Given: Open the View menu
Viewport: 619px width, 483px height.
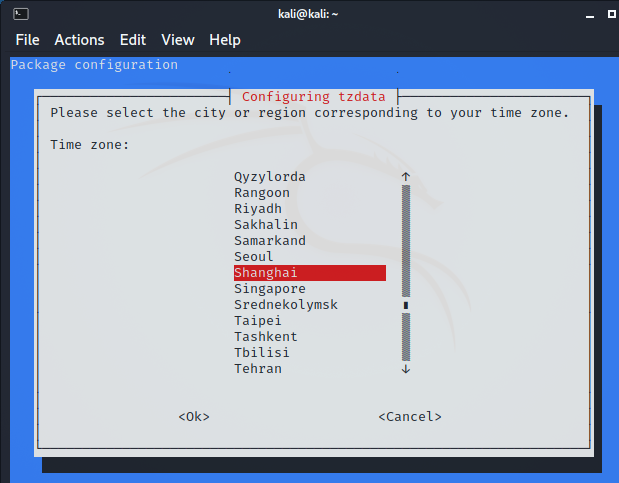Looking at the screenshot, I should 178,40.
